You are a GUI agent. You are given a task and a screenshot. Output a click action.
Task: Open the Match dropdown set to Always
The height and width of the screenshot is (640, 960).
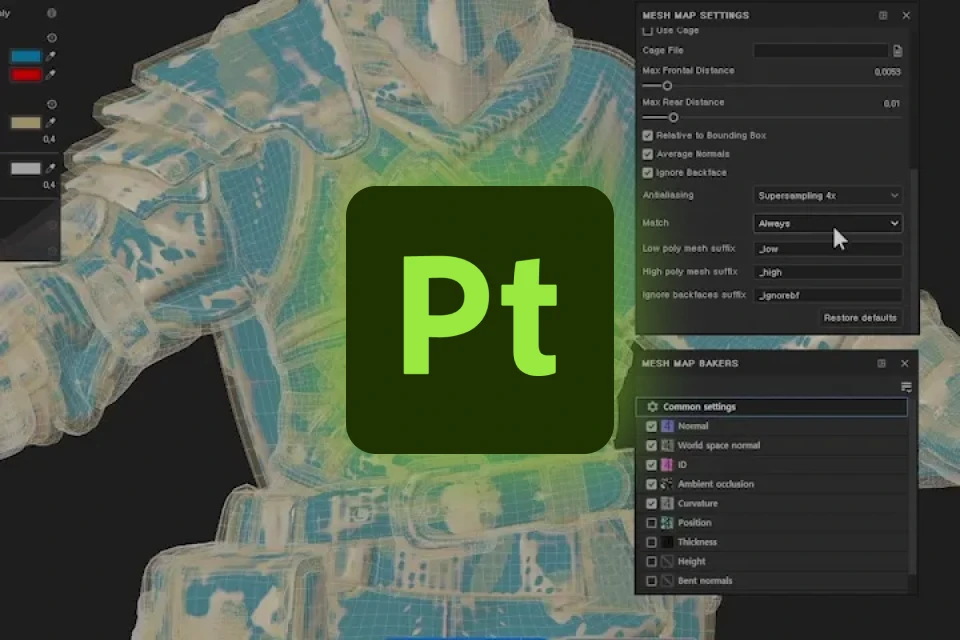(x=827, y=223)
